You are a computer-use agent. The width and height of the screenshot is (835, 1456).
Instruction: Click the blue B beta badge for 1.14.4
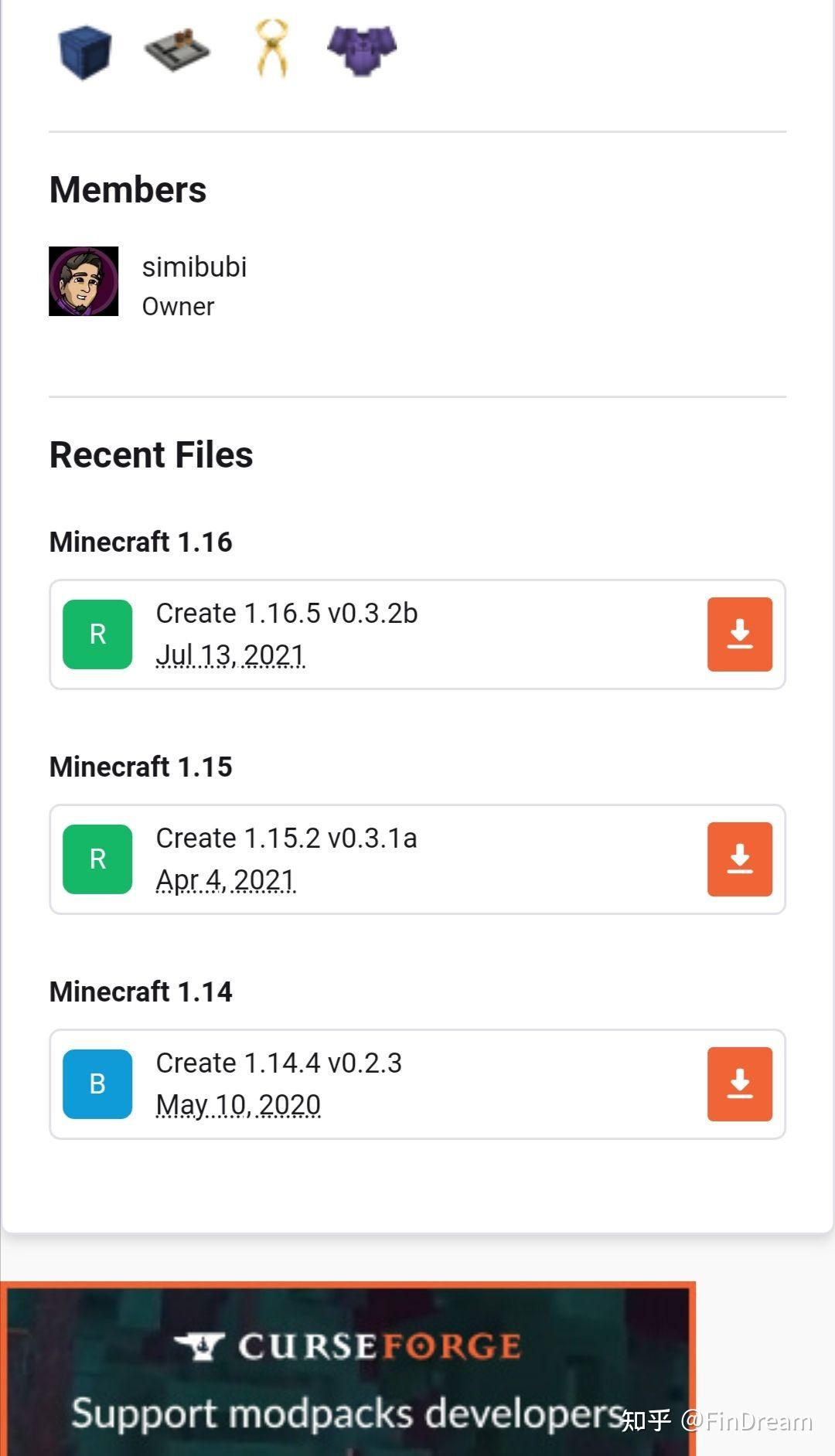[x=97, y=1083]
